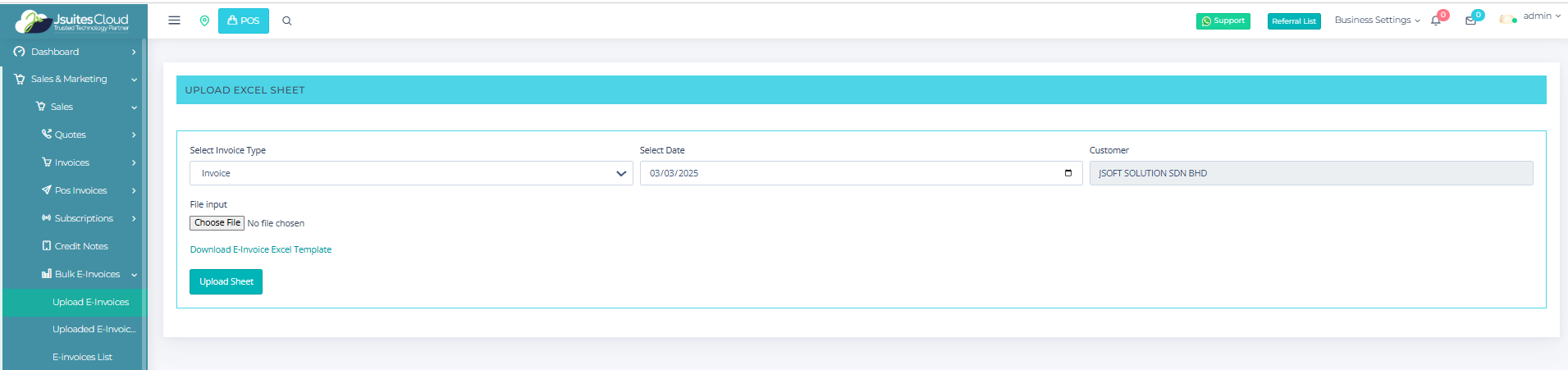Open the notifications bell icon
The image size is (1568, 370).
click(x=1436, y=21)
